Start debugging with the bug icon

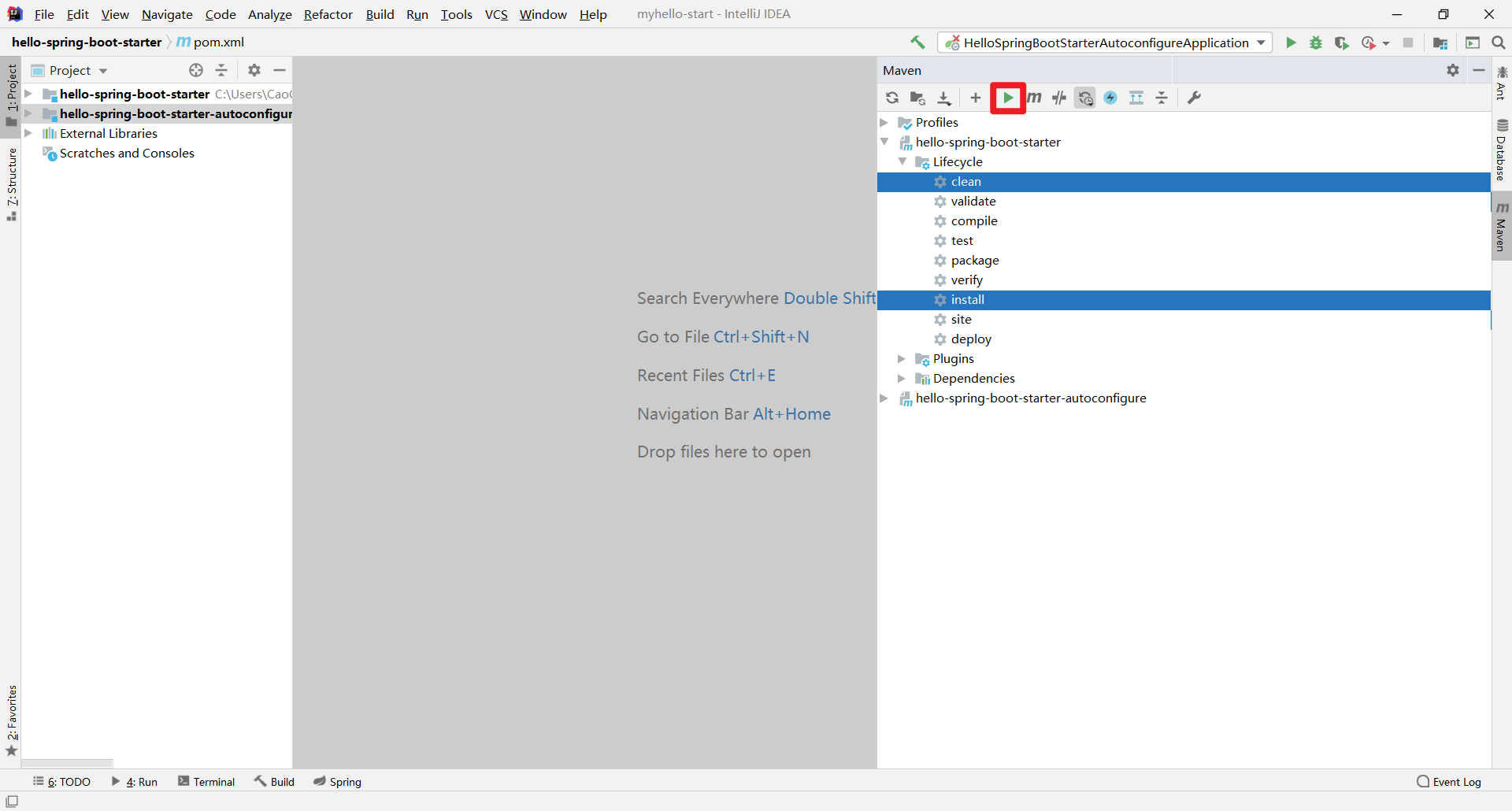[x=1316, y=43]
